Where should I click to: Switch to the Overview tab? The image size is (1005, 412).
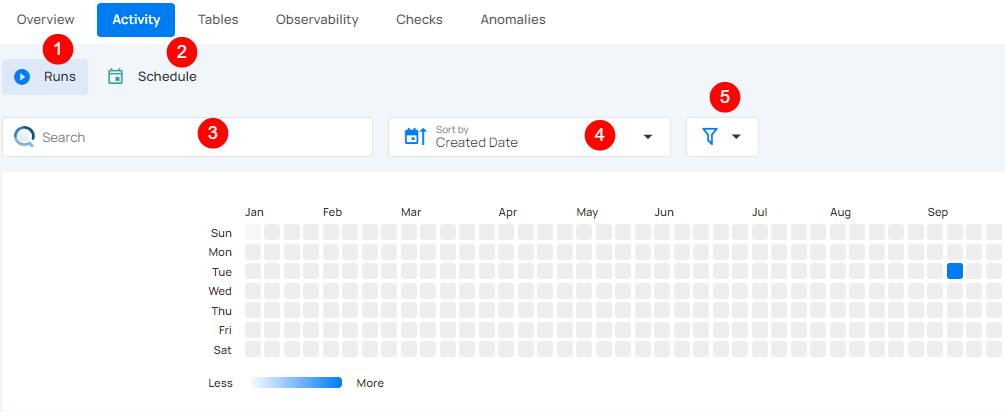(x=45, y=19)
